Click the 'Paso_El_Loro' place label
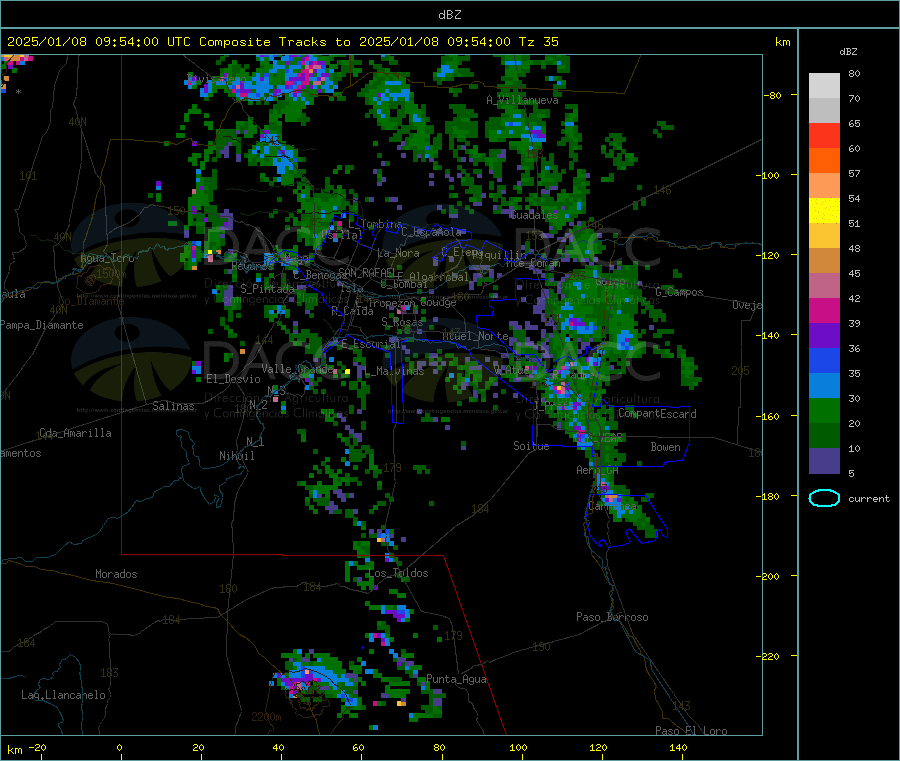This screenshot has height=761, width=900. (691, 731)
